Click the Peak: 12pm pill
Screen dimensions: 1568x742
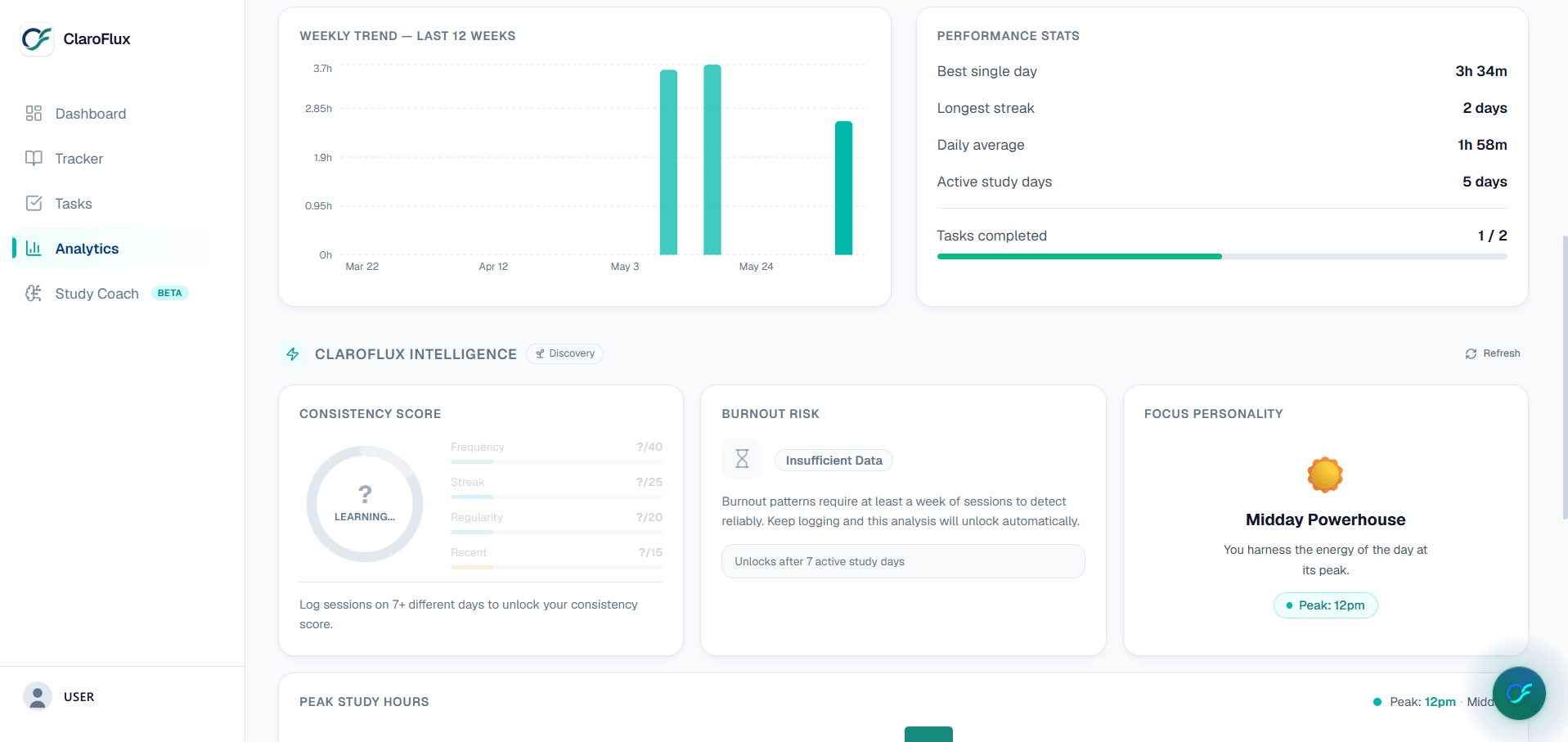point(1325,605)
